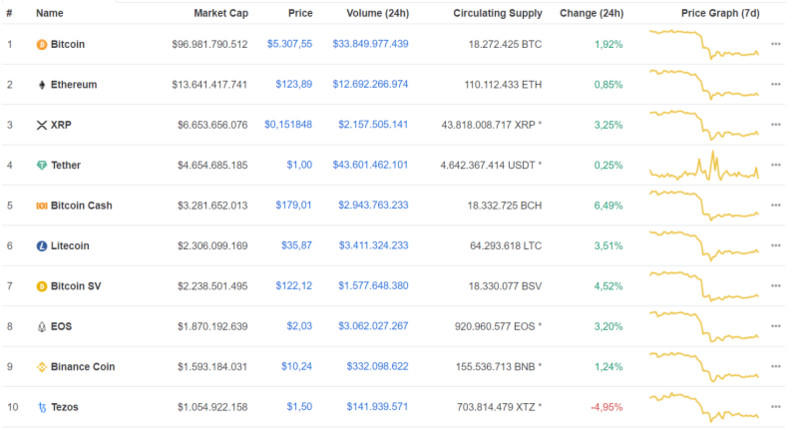
Task: Open the three-dot menu for EOS
Action: tap(776, 326)
